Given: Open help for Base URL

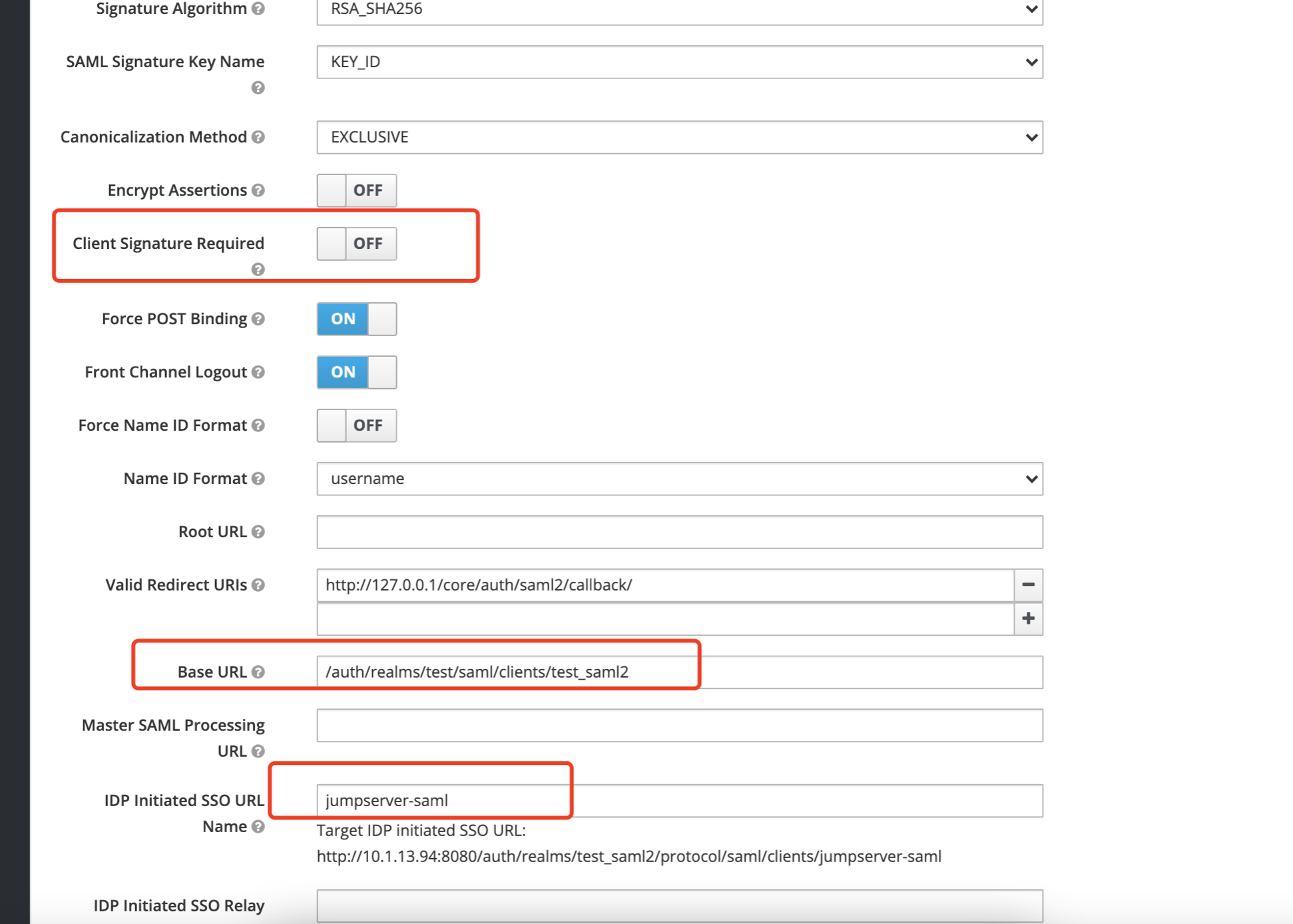Looking at the screenshot, I should tap(258, 672).
